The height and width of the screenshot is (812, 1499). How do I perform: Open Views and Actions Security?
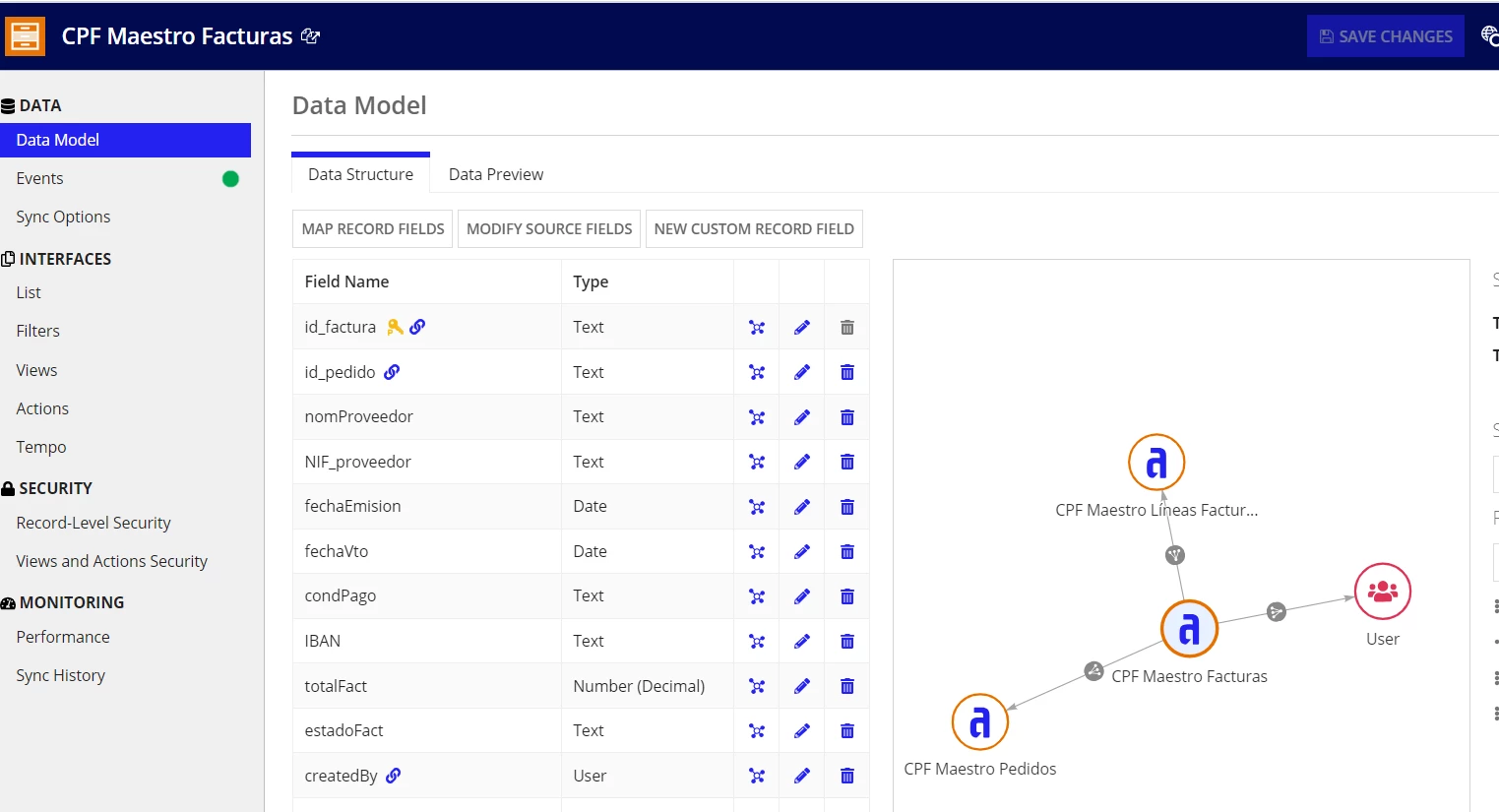pos(111,561)
